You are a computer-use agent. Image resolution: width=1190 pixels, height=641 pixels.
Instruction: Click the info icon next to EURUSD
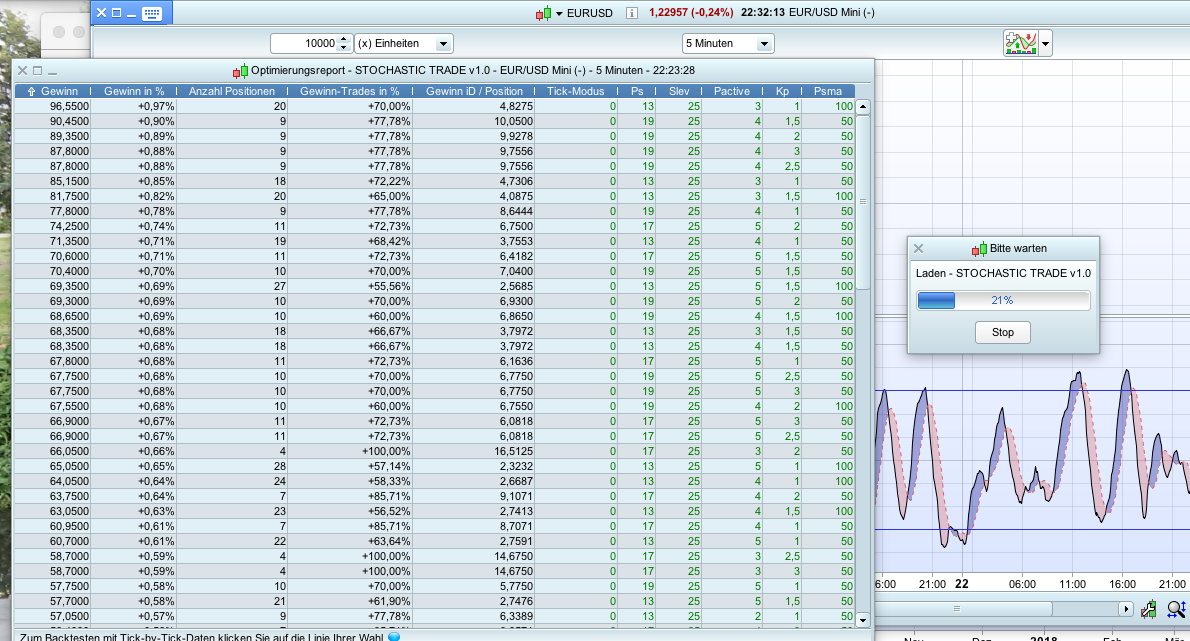click(x=631, y=13)
